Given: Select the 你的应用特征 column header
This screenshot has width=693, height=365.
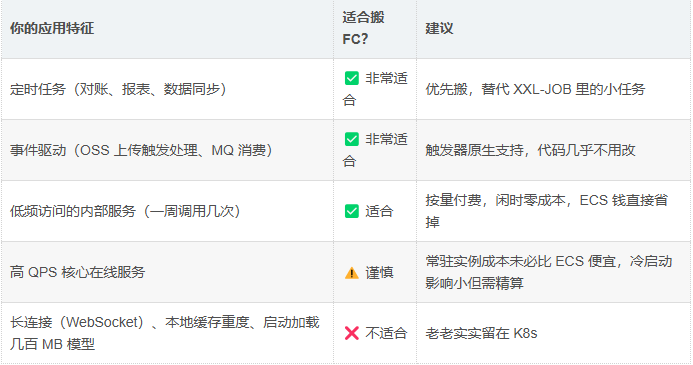Looking at the screenshot, I should pos(168,29).
